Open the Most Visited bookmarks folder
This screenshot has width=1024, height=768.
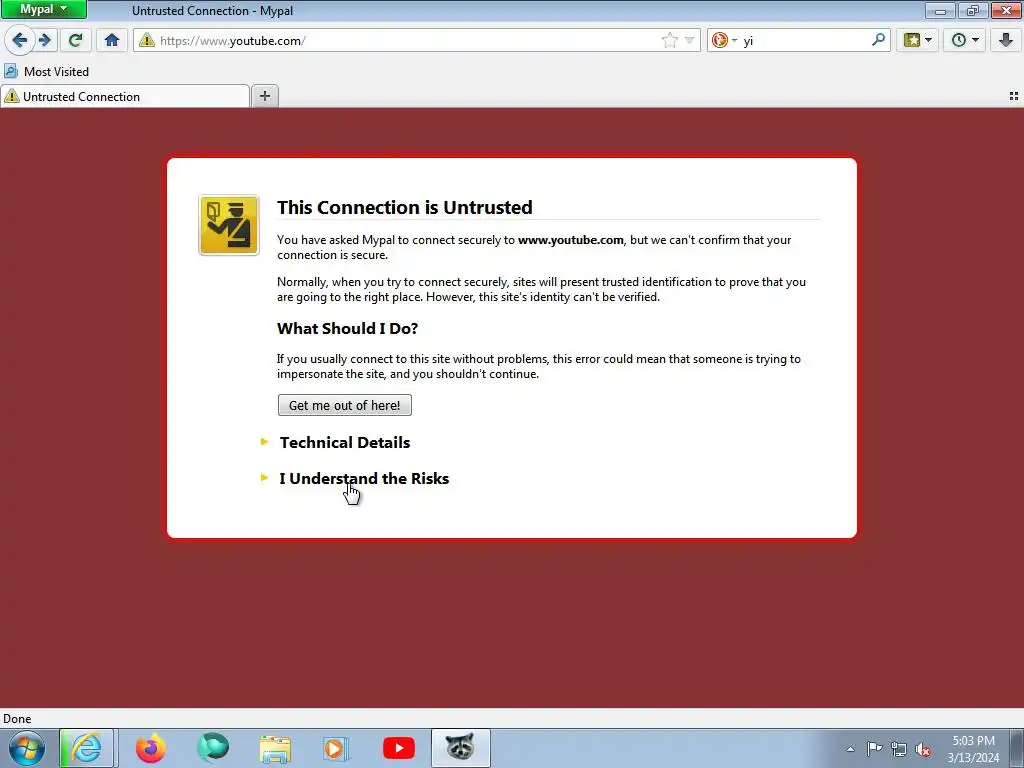tap(46, 71)
